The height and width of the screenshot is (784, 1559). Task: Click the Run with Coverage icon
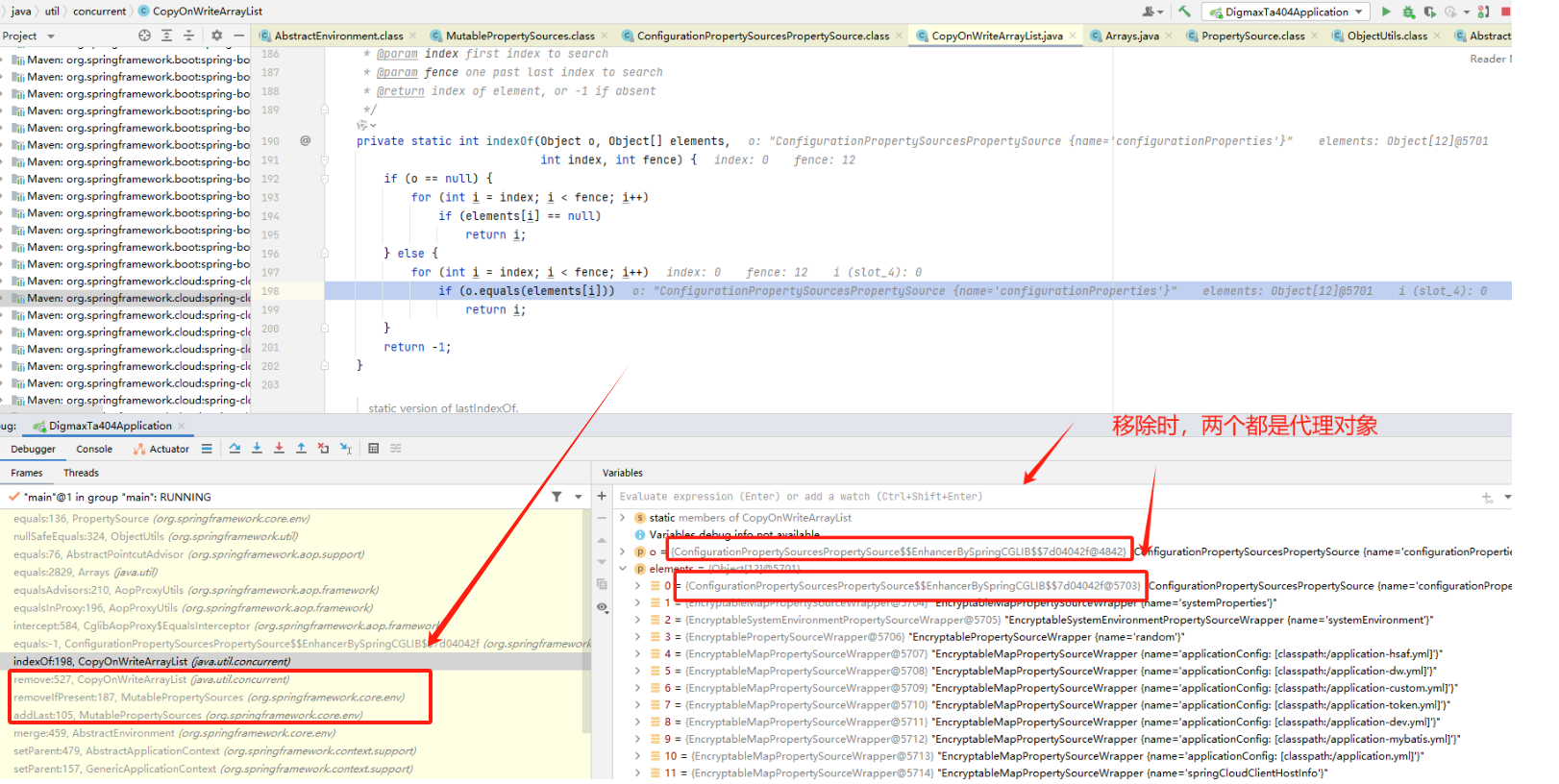1429,12
